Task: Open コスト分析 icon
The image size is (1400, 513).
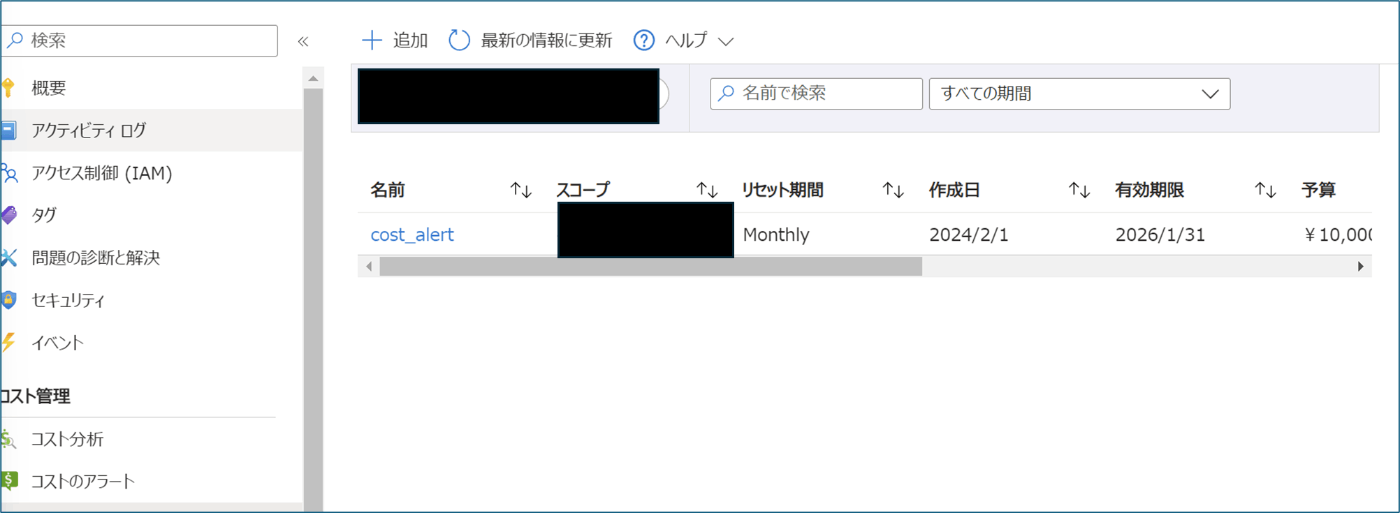Action: click(8, 439)
